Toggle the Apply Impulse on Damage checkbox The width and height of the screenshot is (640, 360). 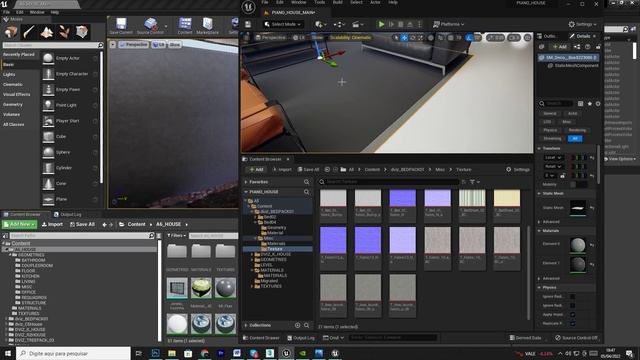573,314
